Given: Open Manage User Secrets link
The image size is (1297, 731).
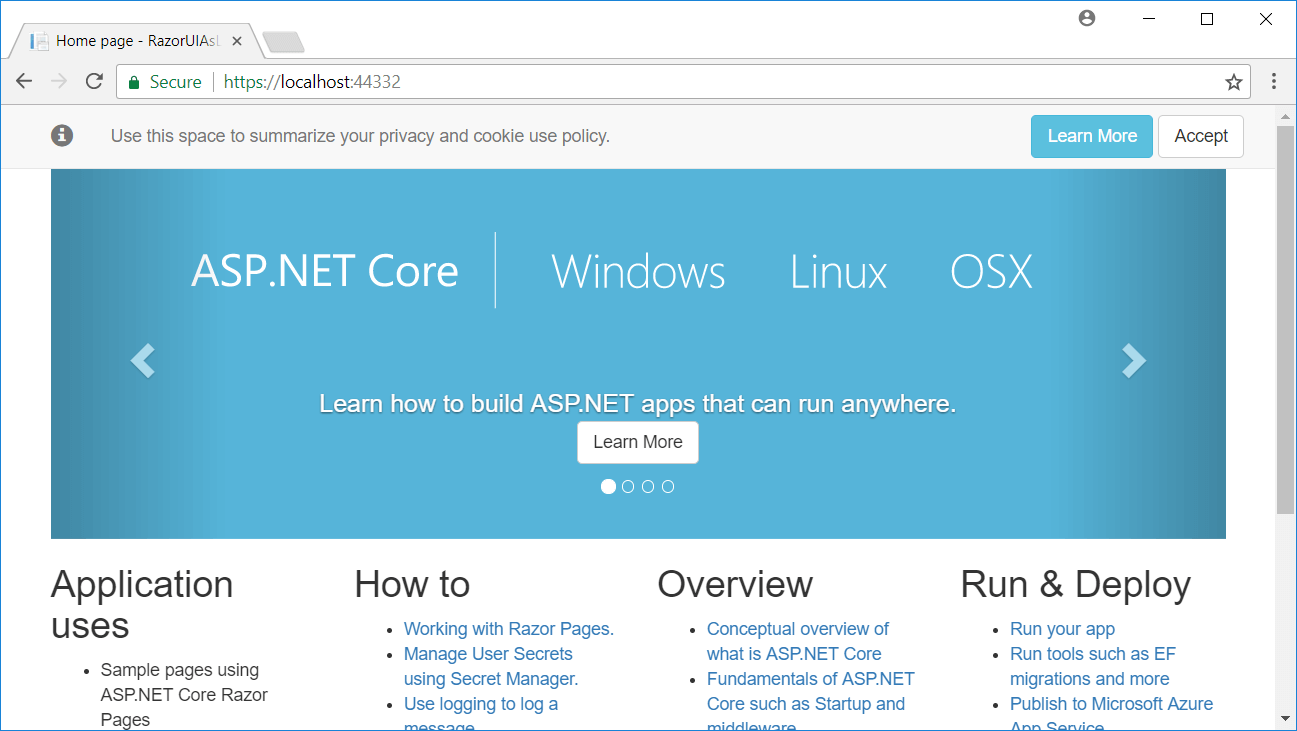Looking at the screenshot, I should click(x=491, y=666).
